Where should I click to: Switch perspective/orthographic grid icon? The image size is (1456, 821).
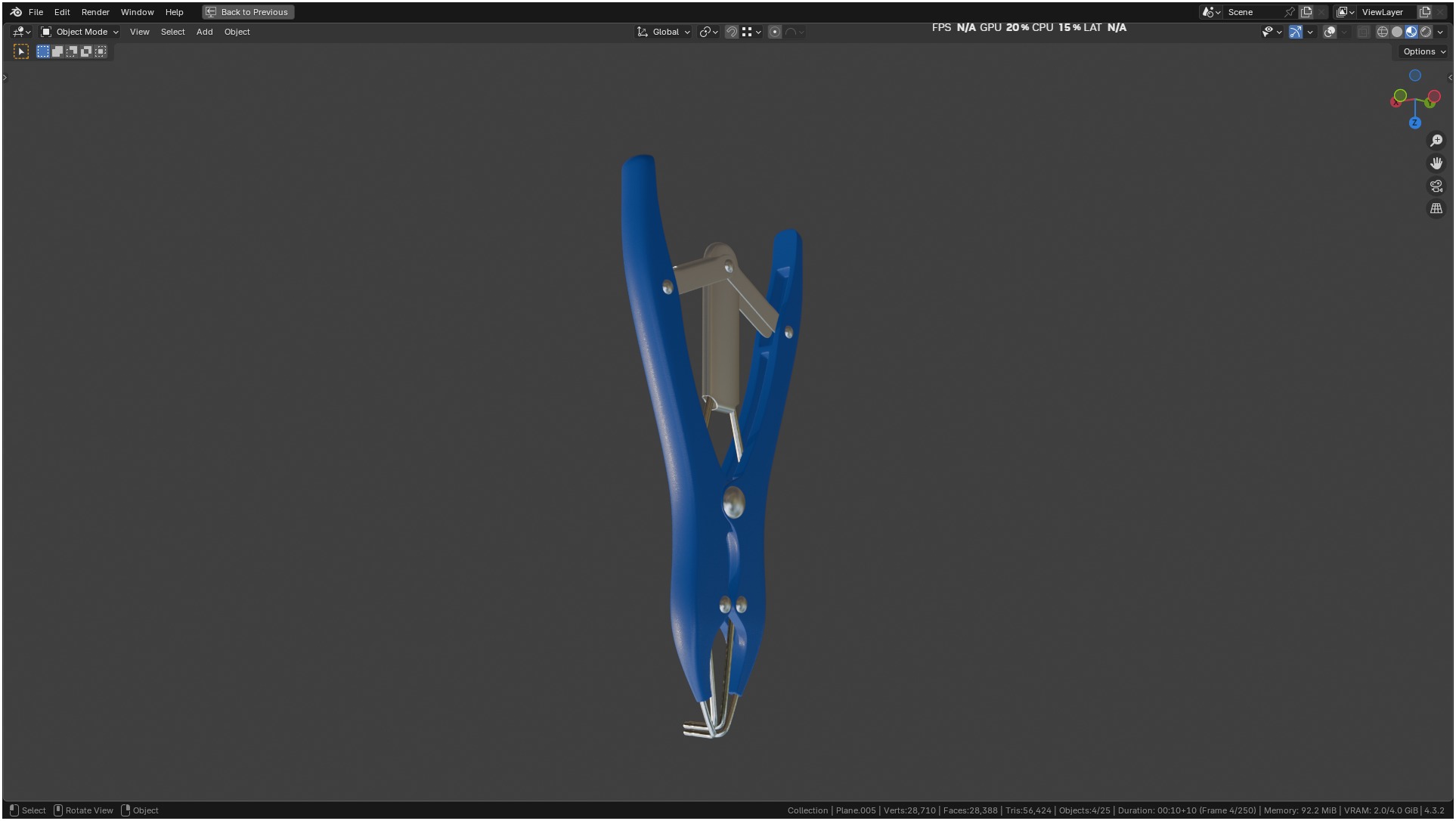(x=1436, y=209)
